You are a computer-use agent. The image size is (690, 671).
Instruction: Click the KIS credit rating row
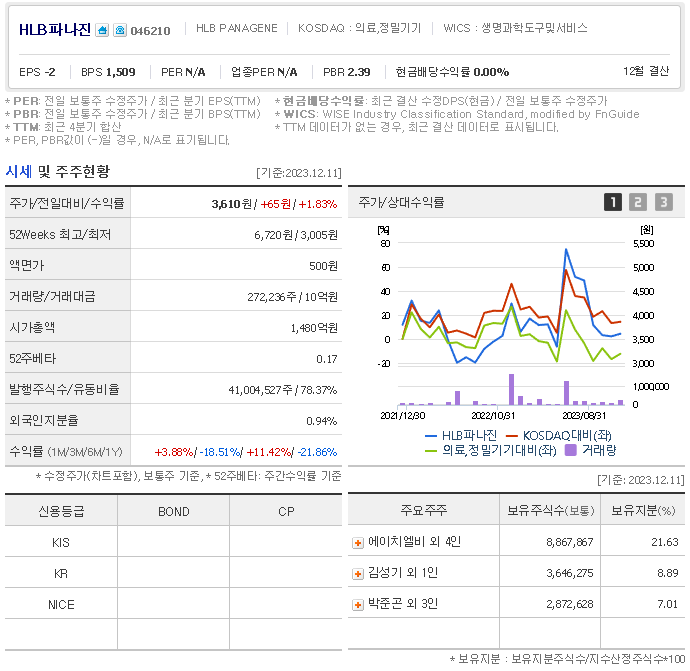pyautogui.click(x=173, y=542)
